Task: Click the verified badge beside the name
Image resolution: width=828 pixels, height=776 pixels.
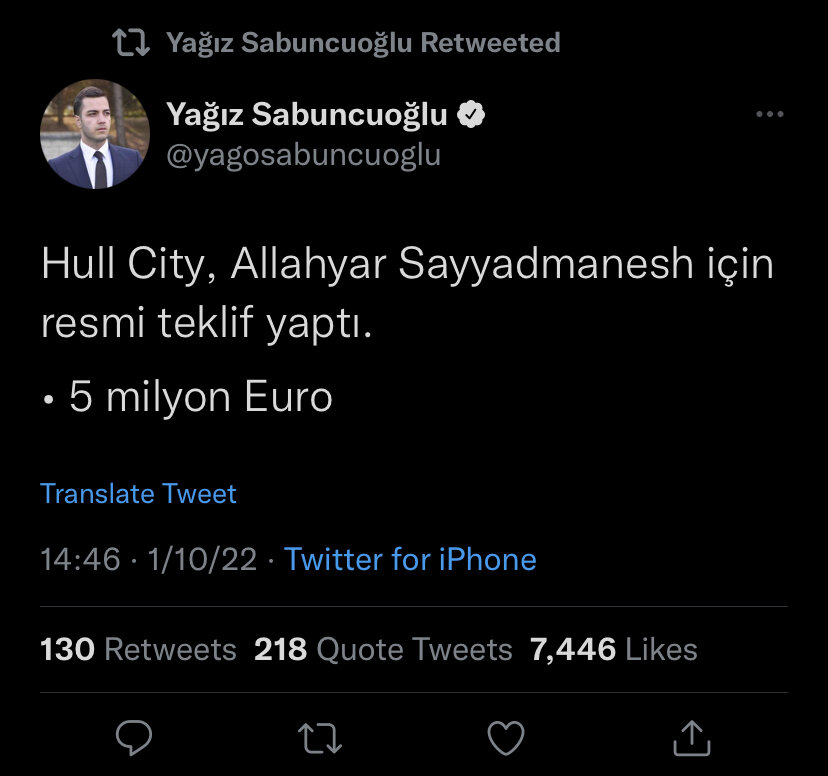Action: pos(471,116)
